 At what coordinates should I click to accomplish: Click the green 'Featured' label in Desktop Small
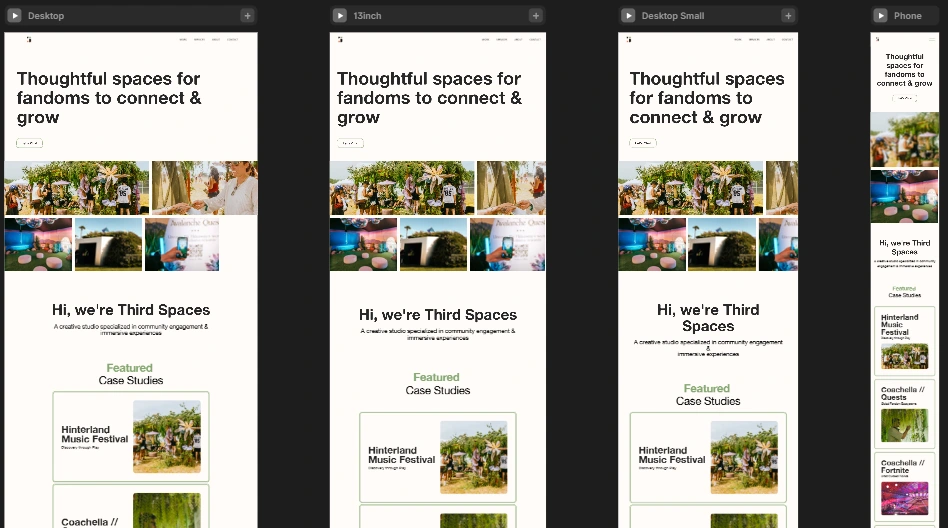pyautogui.click(x=707, y=388)
